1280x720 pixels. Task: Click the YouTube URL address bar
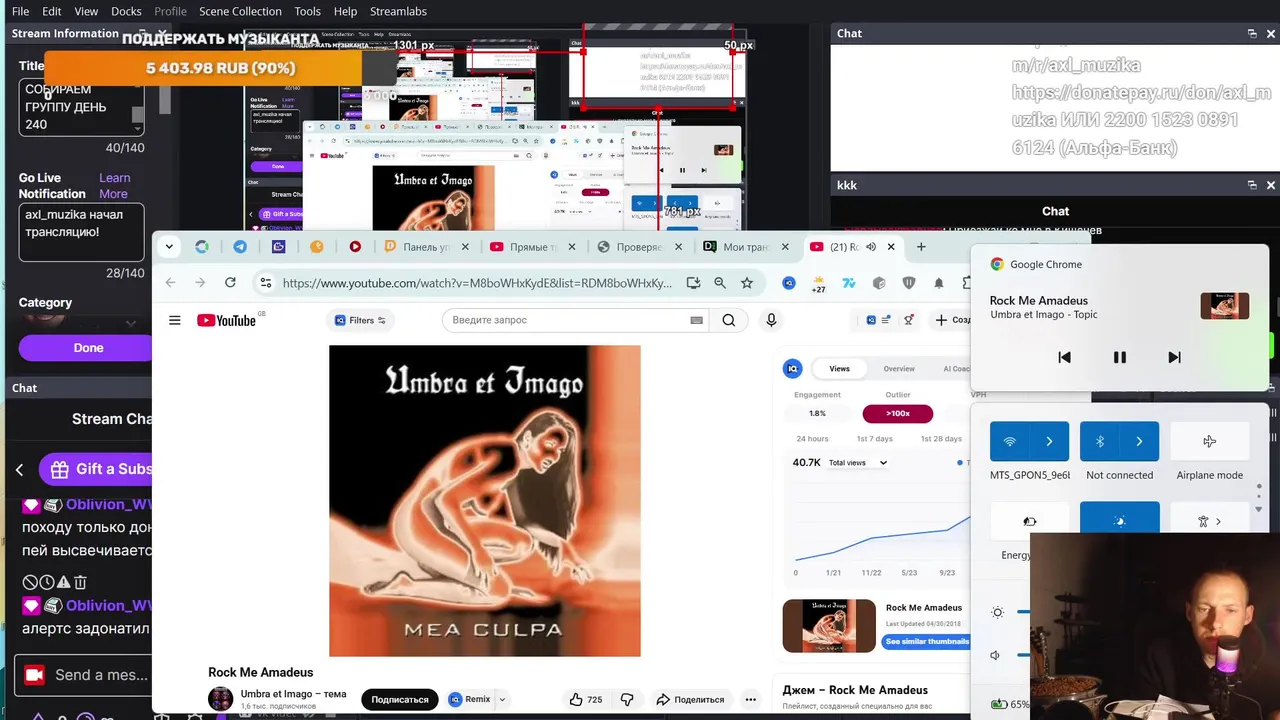pyautogui.click(x=477, y=283)
